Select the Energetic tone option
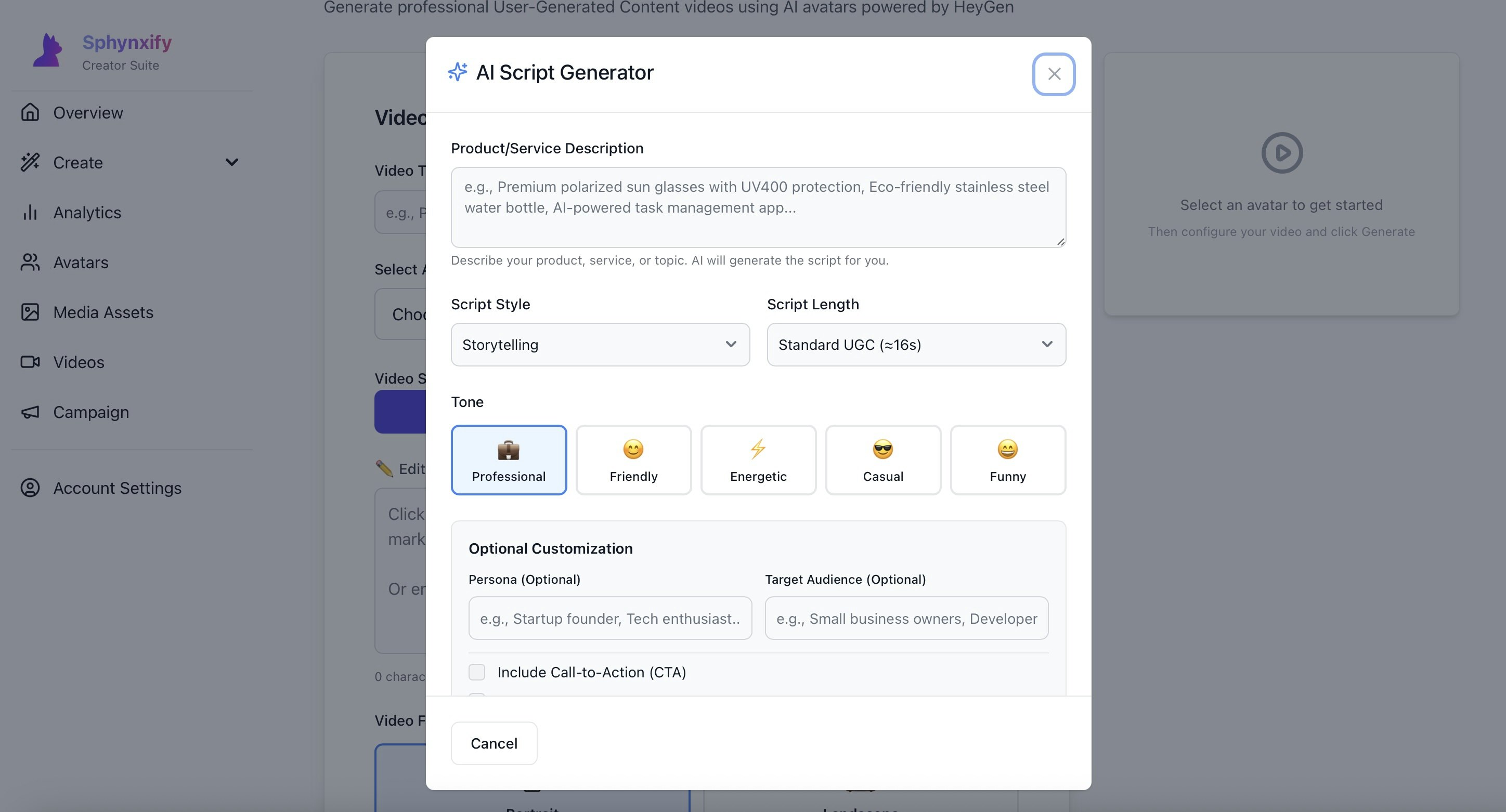 758,460
